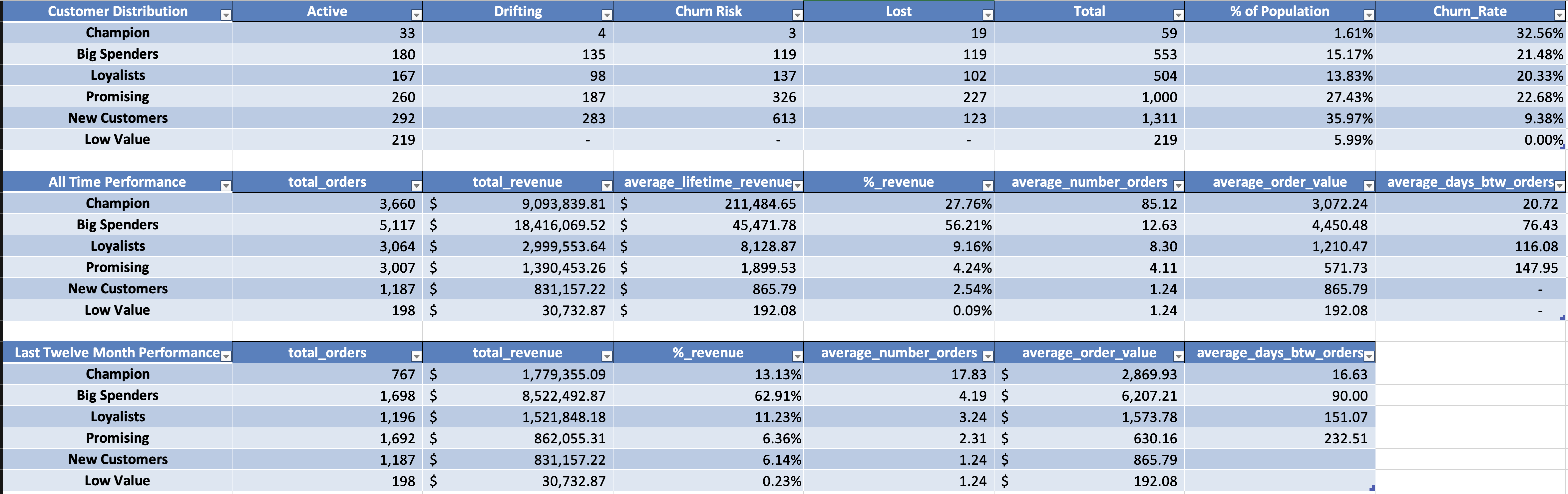Click the Big Spenders churn rate 21.48%
This screenshot has width=1568, height=494.
(1470, 54)
